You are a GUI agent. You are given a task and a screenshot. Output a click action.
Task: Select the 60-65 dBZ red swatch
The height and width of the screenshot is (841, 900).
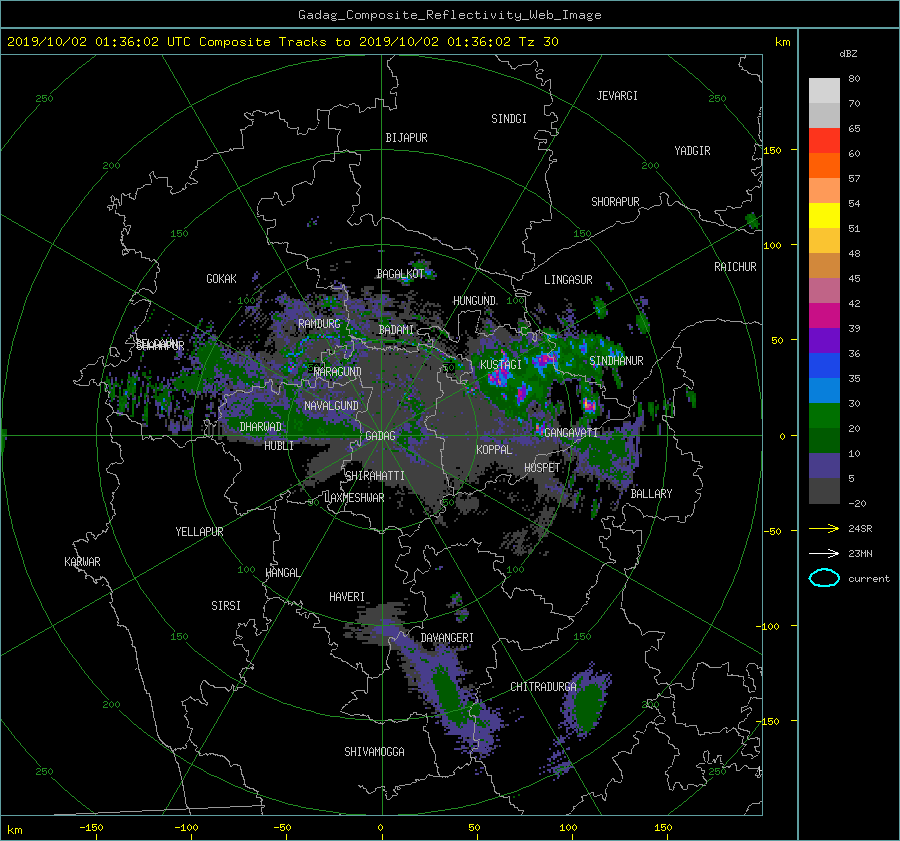[x=824, y=141]
